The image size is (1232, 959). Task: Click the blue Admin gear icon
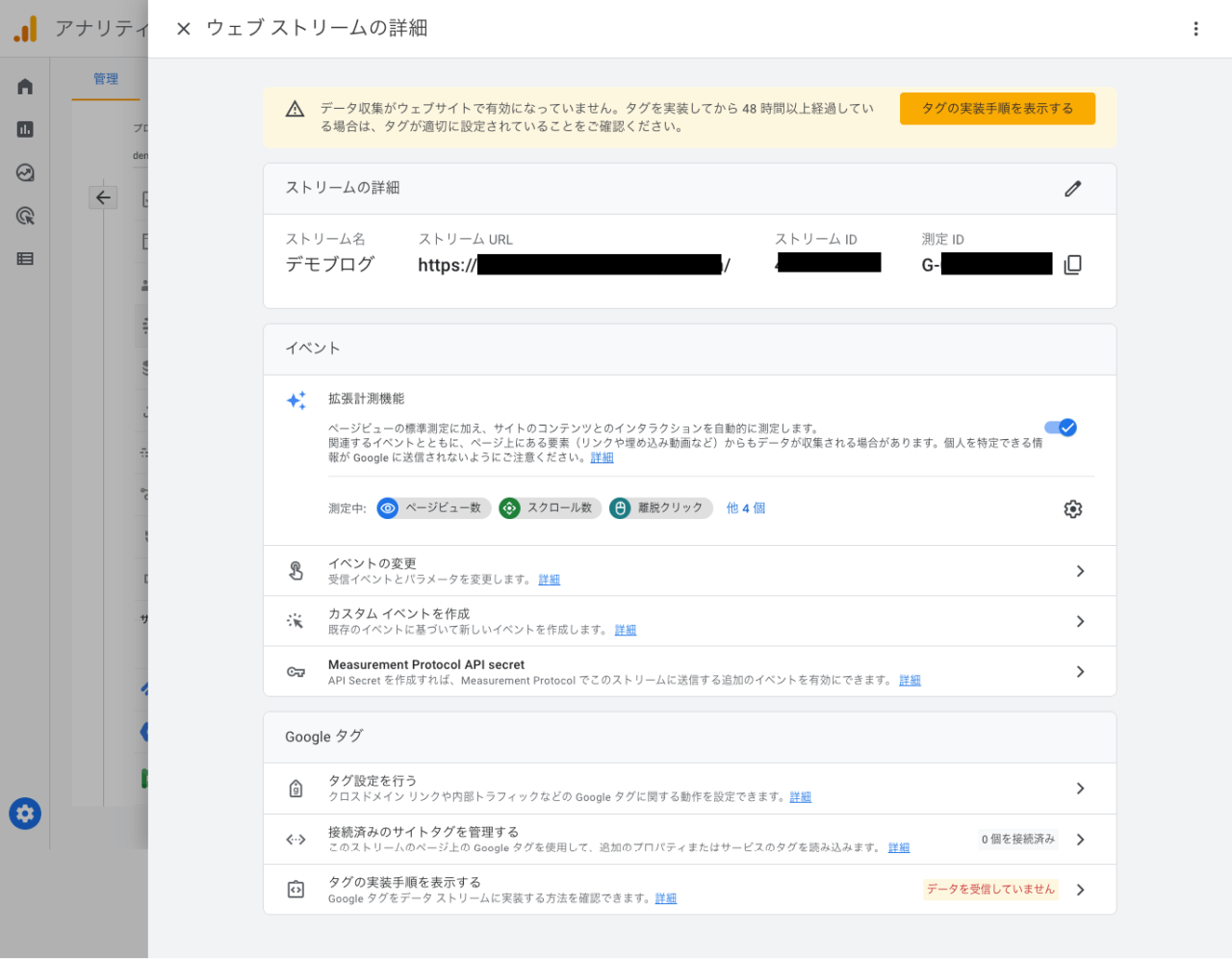click(x=25, y=814)
